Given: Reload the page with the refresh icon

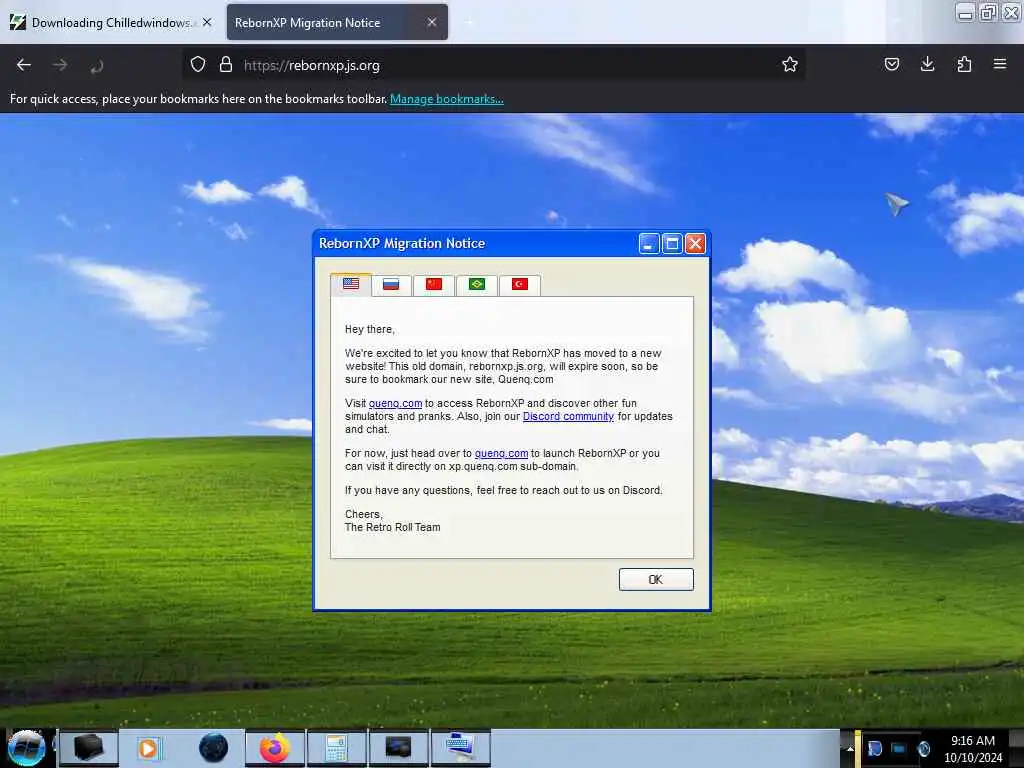Looking at the screenshot, I should (x=97, y=65).
